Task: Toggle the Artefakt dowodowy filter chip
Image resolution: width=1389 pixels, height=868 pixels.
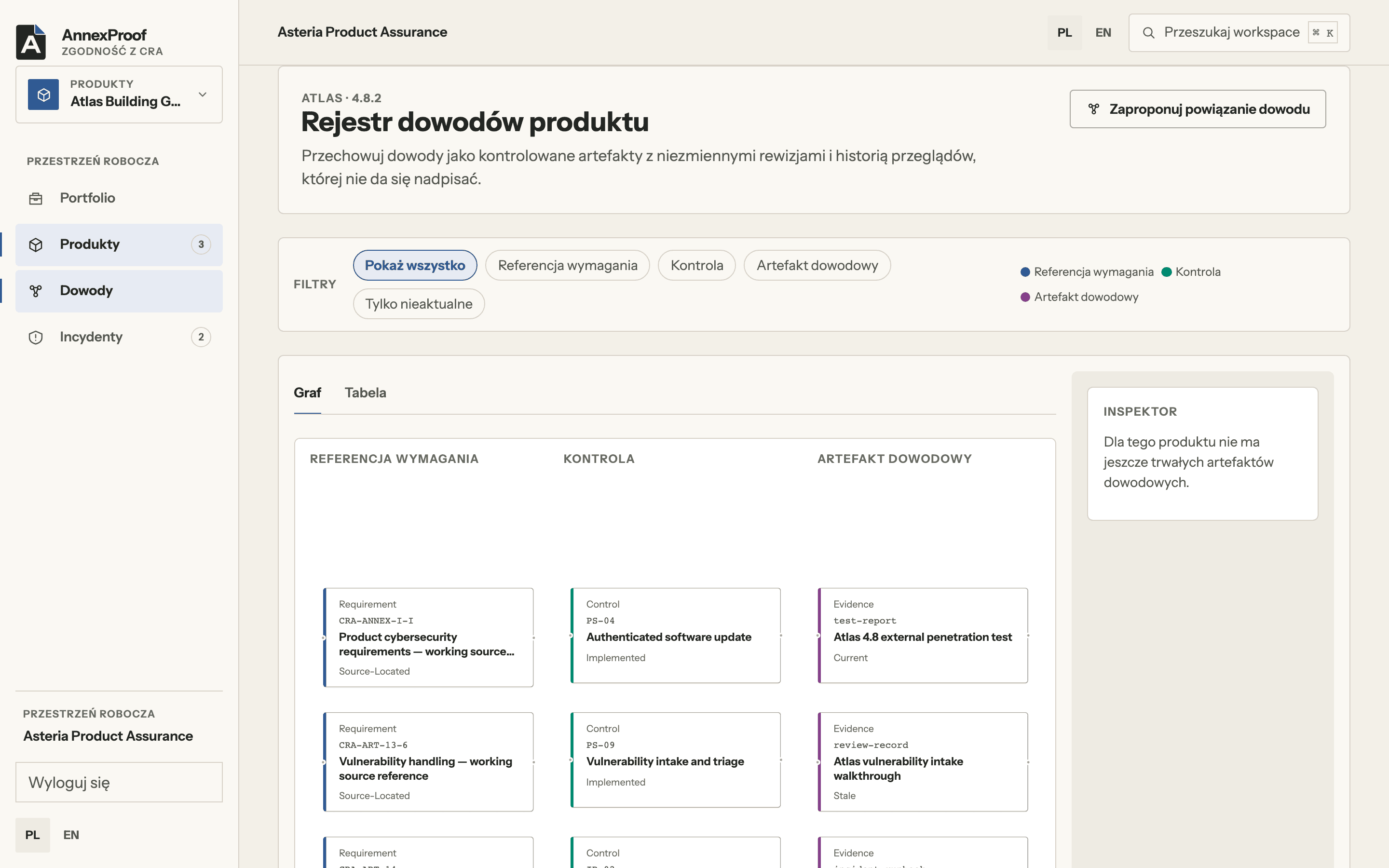Action: click(817, 265)
